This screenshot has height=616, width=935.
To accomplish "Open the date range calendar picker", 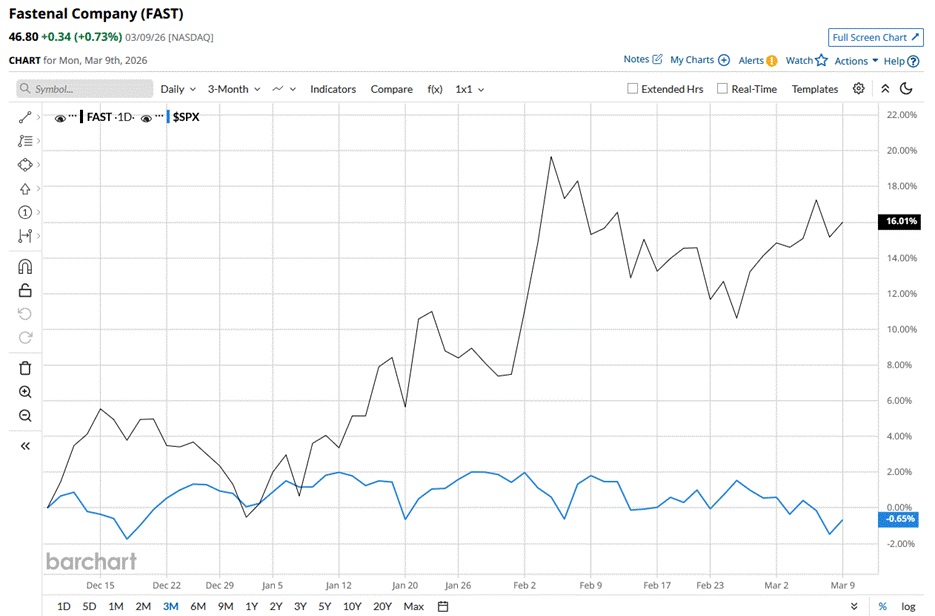I will [x=443, y=606].
